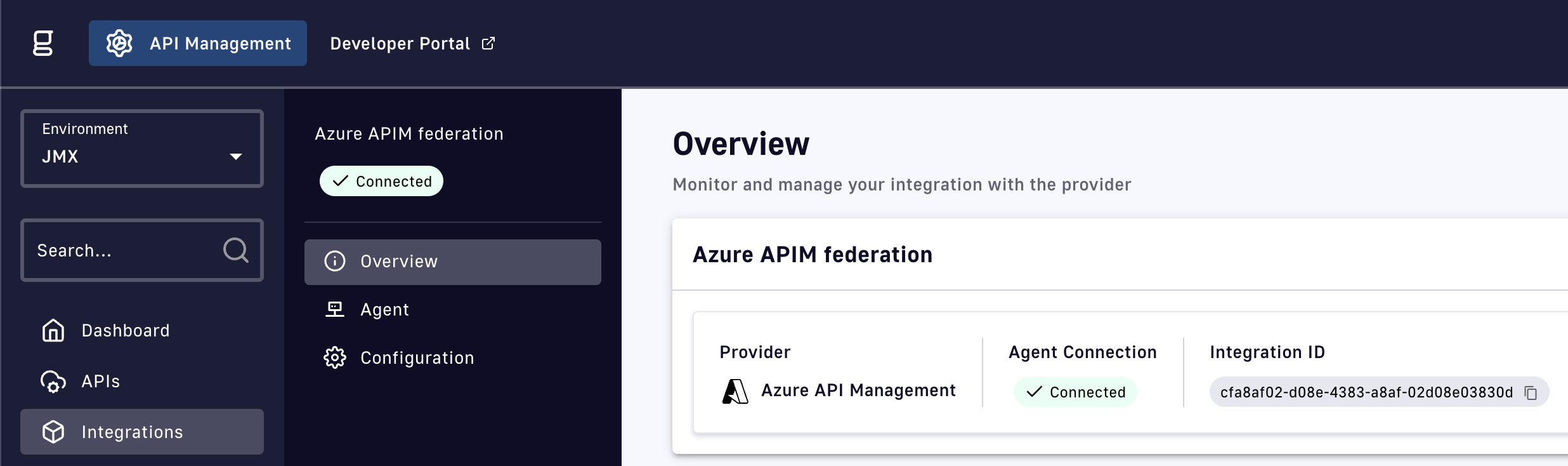The height and width of the screenshot is (466, 1568).
Task: Click the Integrations cube icon
Action: (x=53, y=432)
